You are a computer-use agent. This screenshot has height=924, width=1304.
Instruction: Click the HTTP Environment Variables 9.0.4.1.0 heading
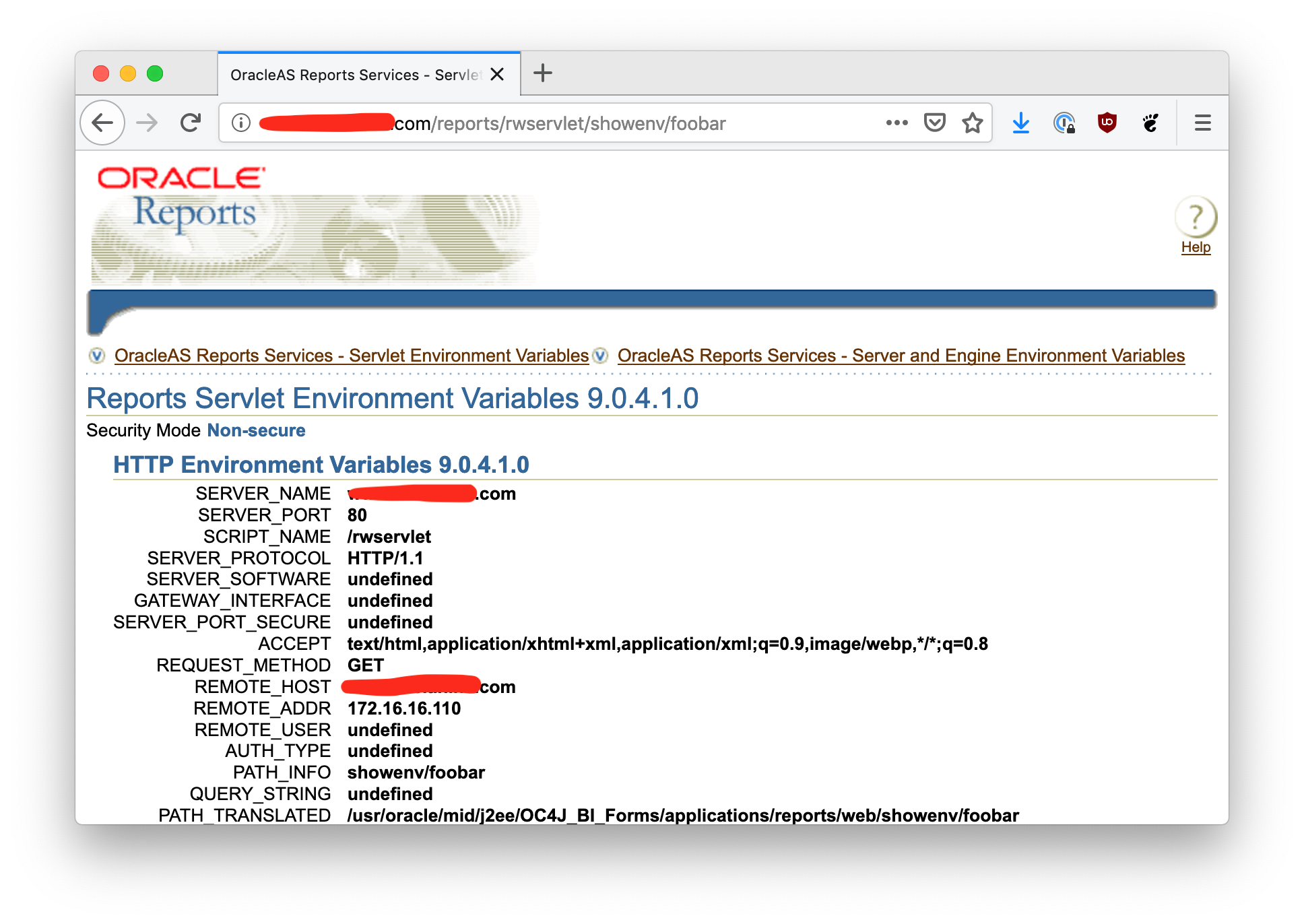[x=321, y=465]
